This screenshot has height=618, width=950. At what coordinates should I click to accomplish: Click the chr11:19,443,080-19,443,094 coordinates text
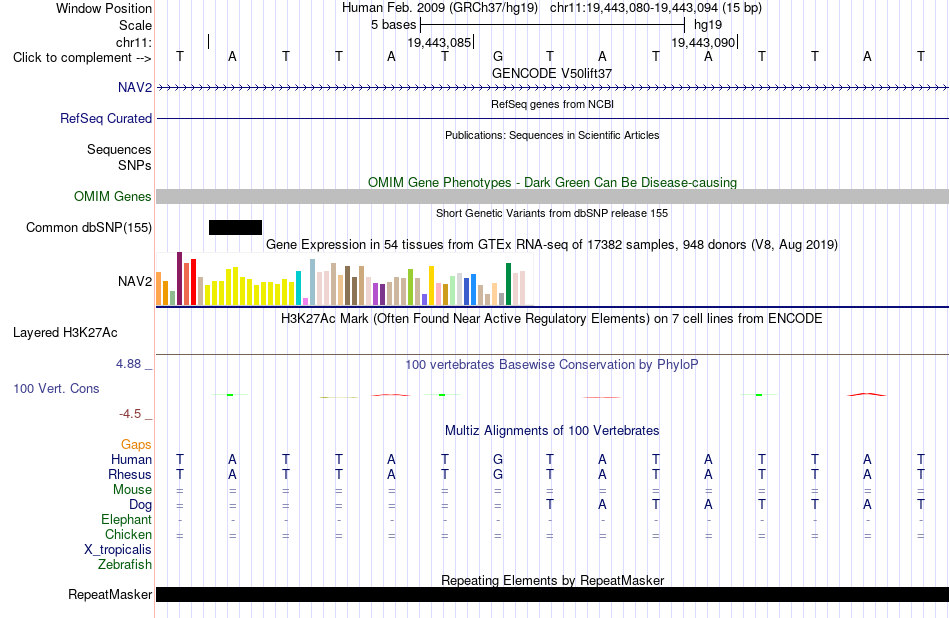point(656,8)
